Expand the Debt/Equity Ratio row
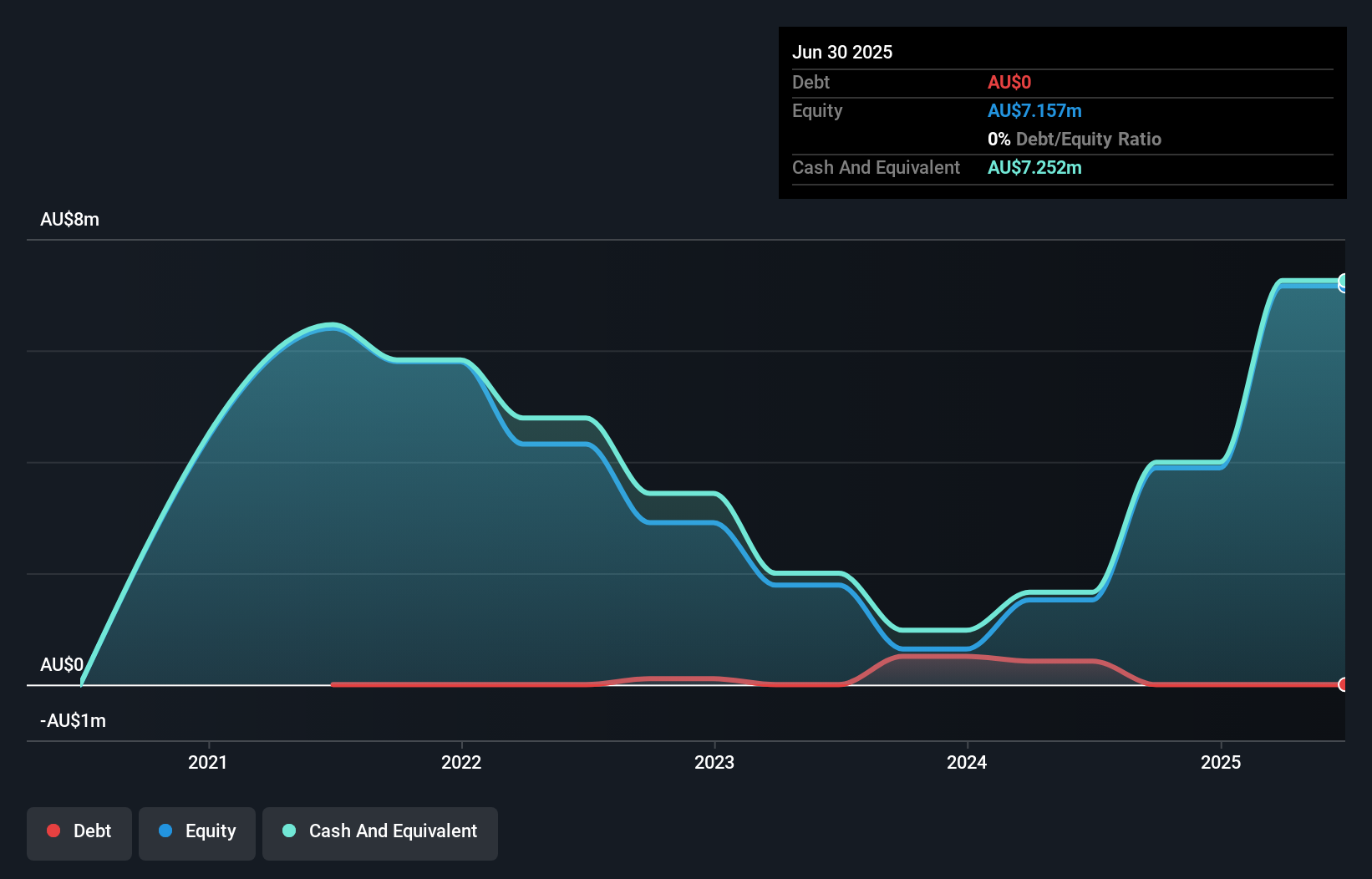Screen dimensions: 1372x879 tap(1075, 139)
